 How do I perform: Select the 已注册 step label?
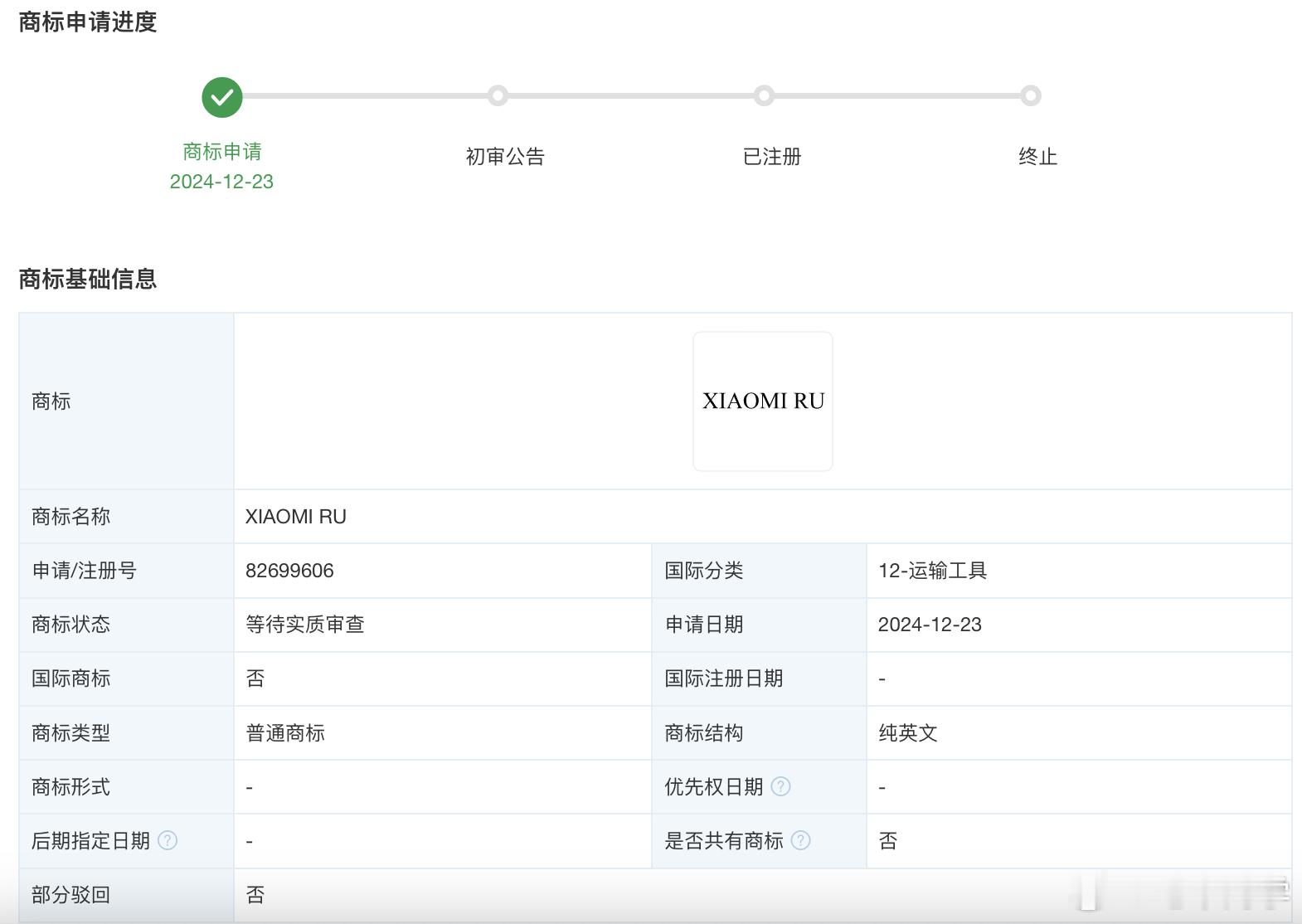(x=772, y=156)
